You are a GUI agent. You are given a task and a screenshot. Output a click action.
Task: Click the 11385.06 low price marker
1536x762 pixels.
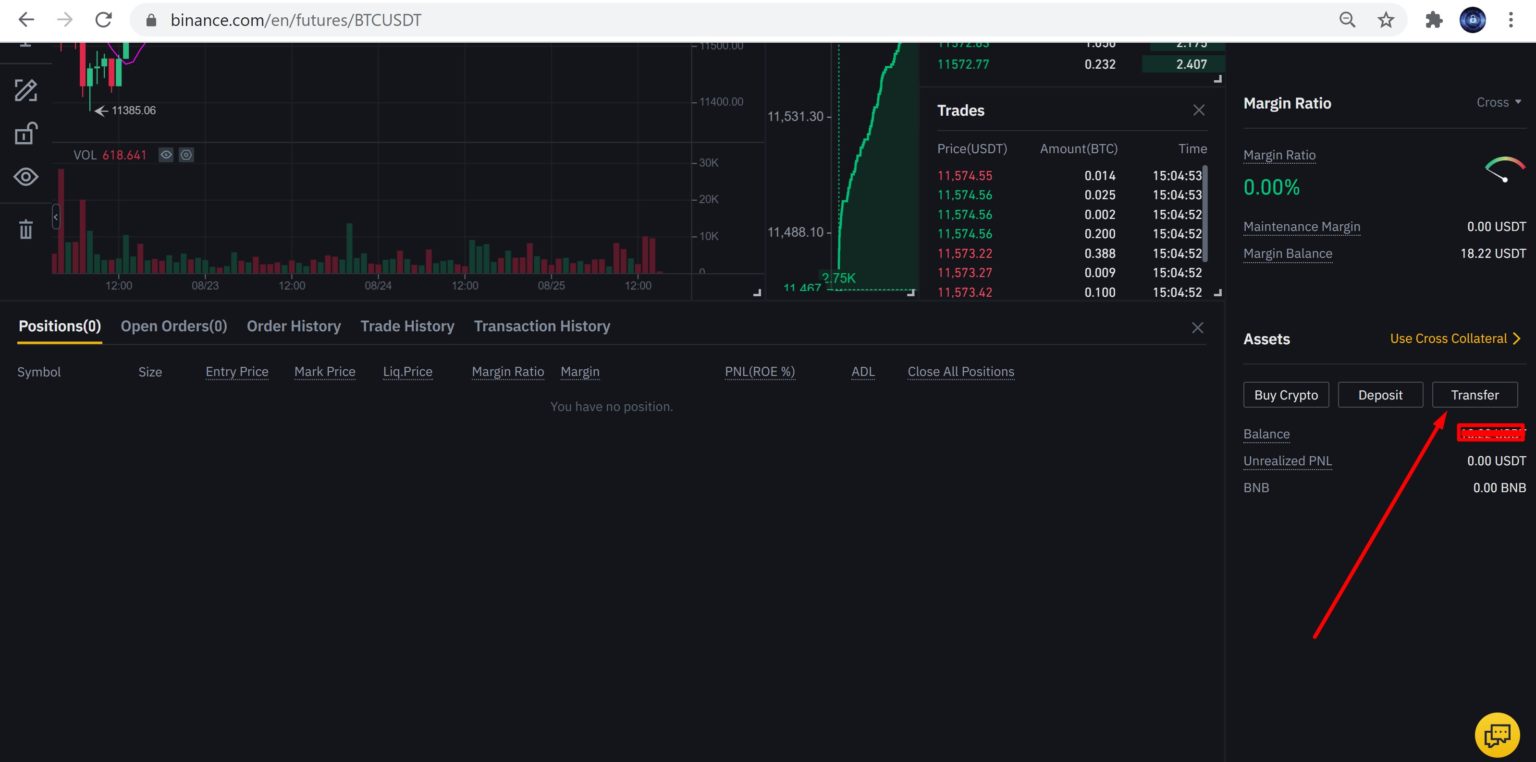tap(134, 111)
